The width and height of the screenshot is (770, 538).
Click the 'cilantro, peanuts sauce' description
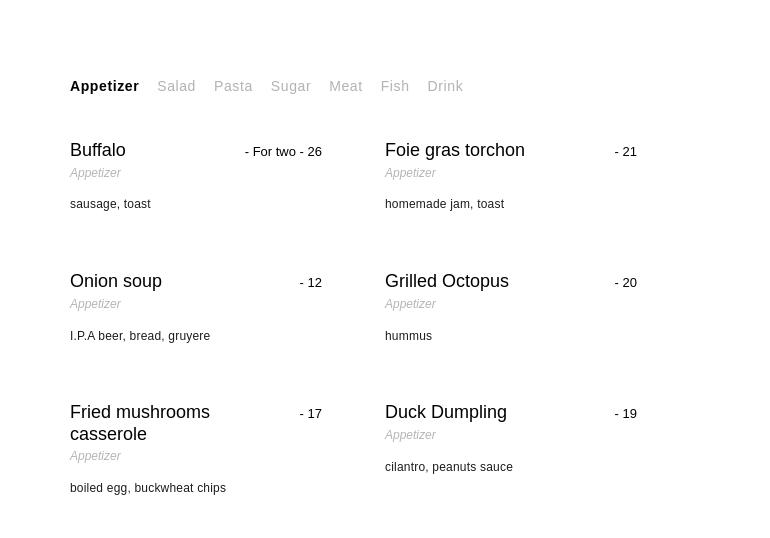[448, 467]
